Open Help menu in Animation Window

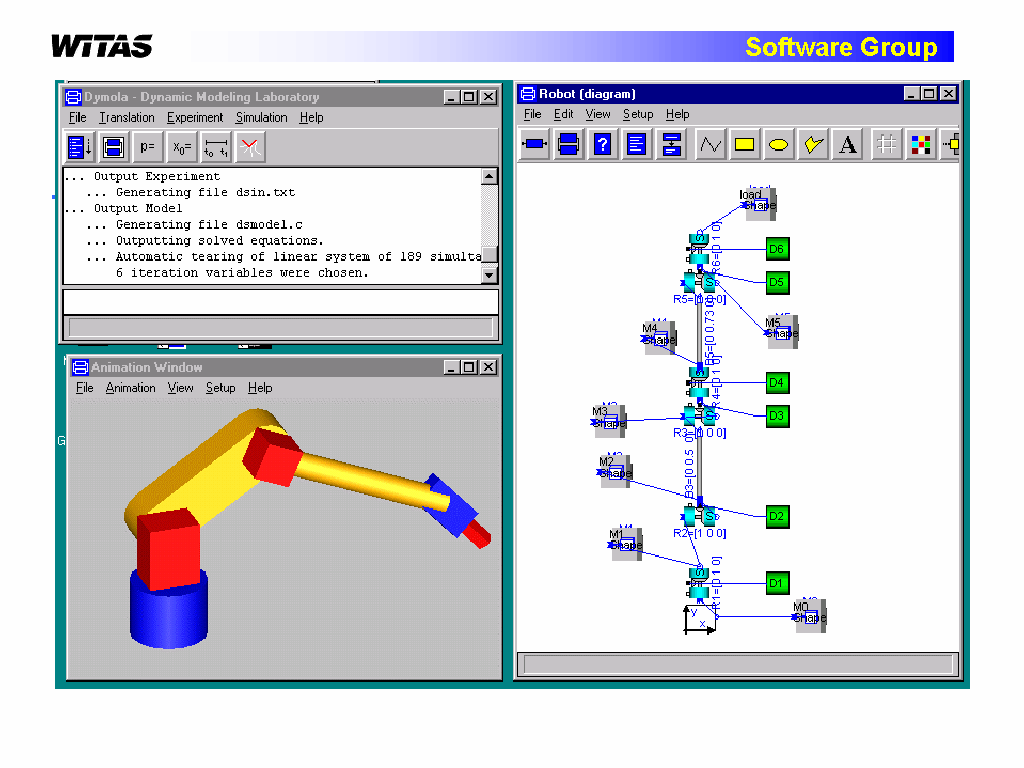click(260, 388)
